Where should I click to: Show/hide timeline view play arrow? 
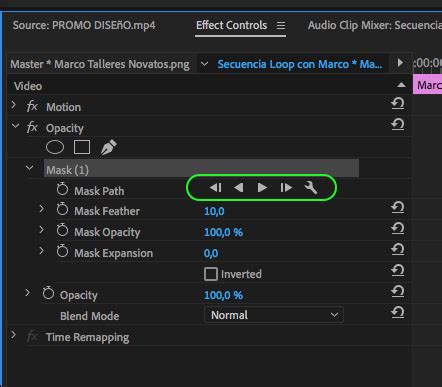pos(400,63)
